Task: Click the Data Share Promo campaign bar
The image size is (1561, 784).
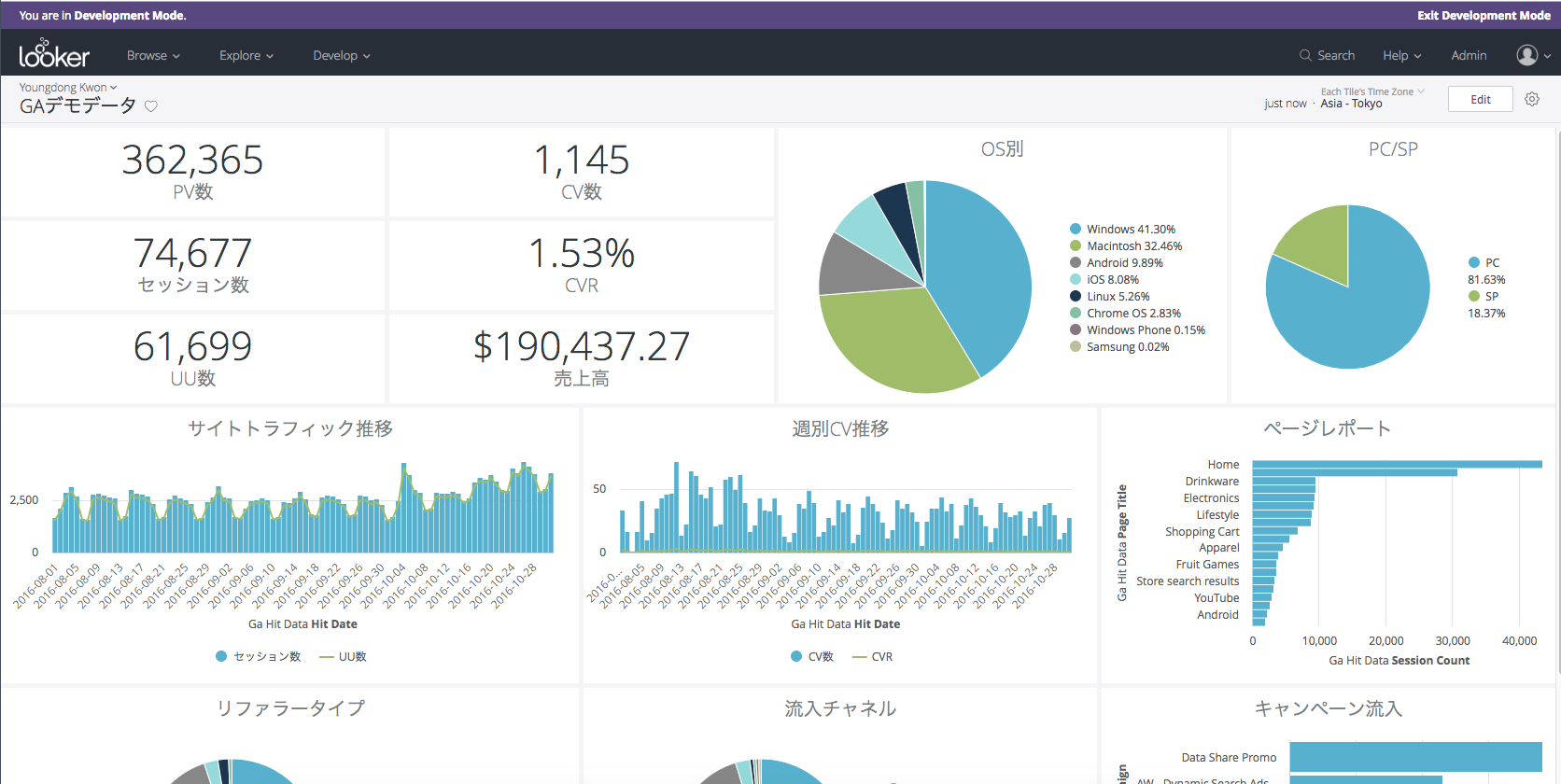Action: (x=1415, y=757)
